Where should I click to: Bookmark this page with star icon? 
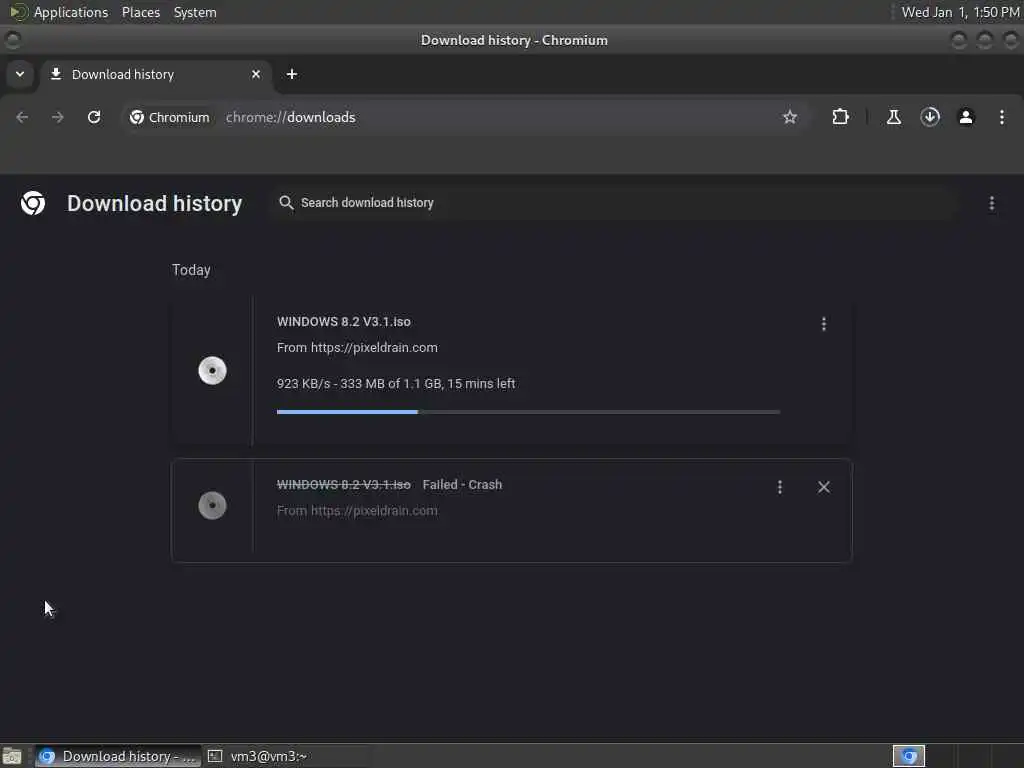(790, 117)
